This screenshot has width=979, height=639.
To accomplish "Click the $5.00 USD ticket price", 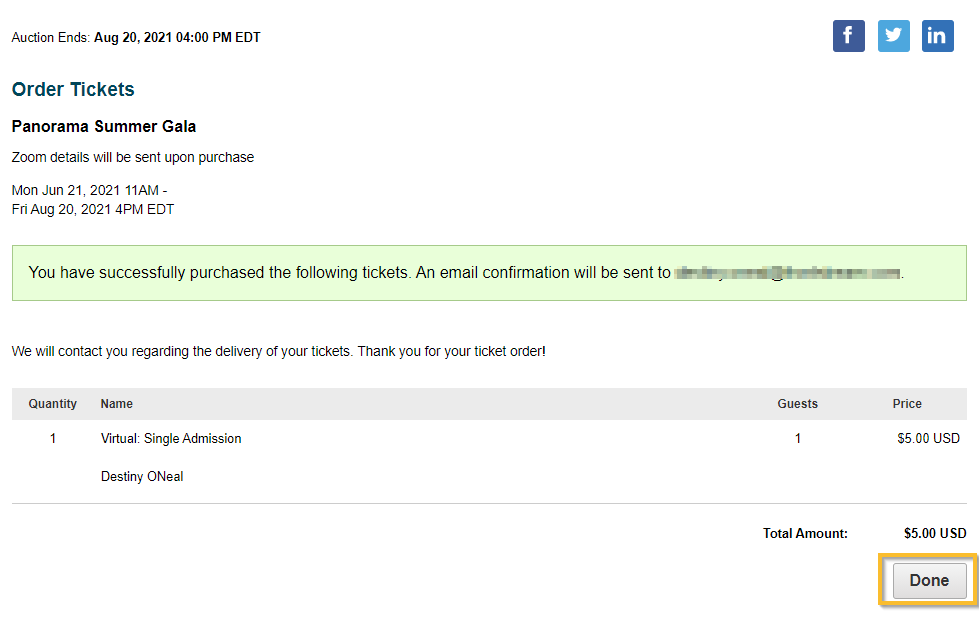I will click(x=928, y=438).
